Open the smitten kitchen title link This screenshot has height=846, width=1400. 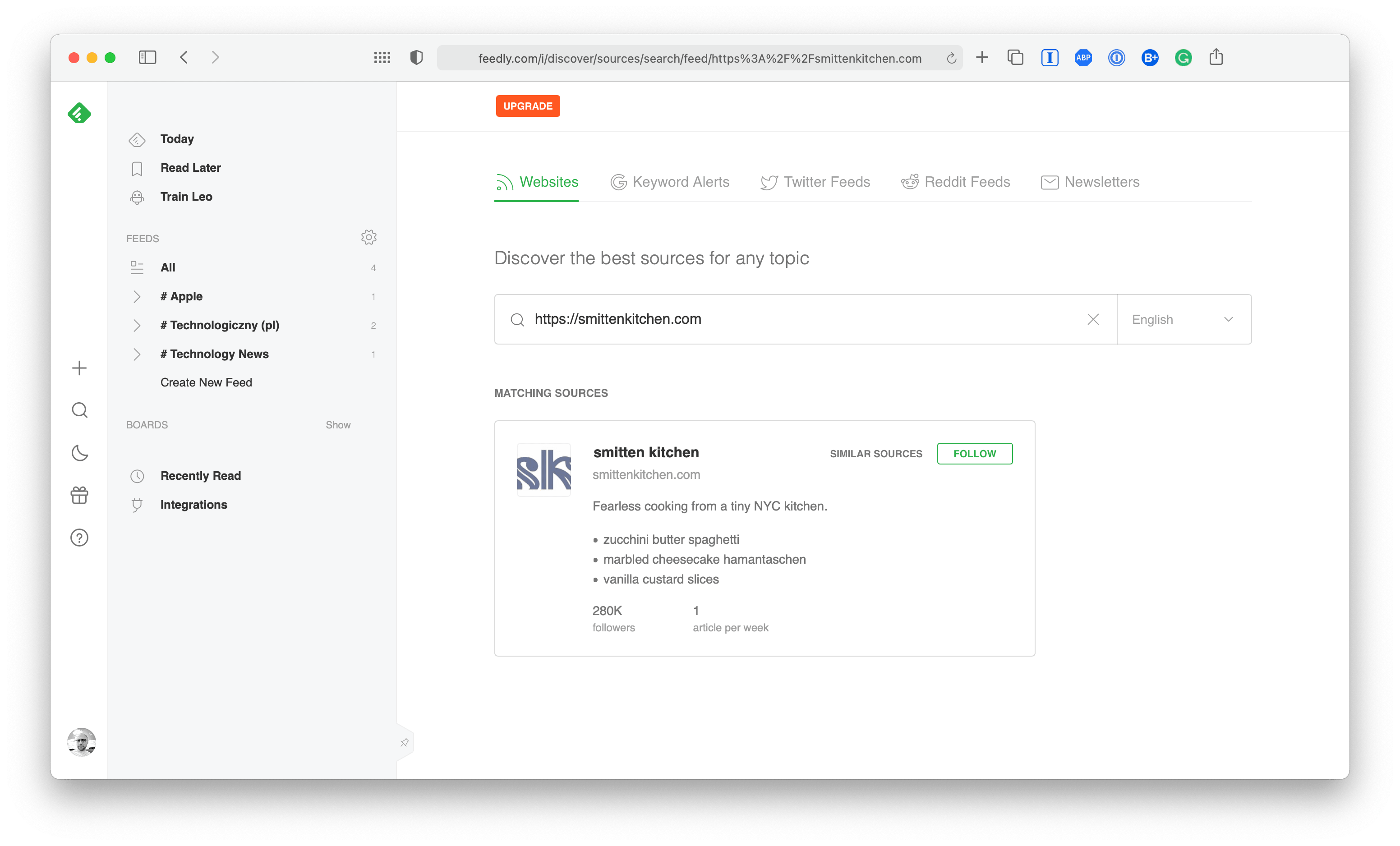pos(647,453)
